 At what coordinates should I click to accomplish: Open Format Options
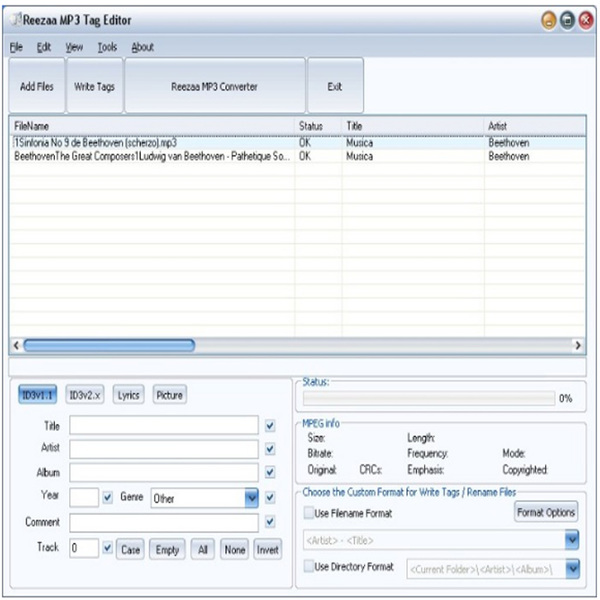pos(546,512)
